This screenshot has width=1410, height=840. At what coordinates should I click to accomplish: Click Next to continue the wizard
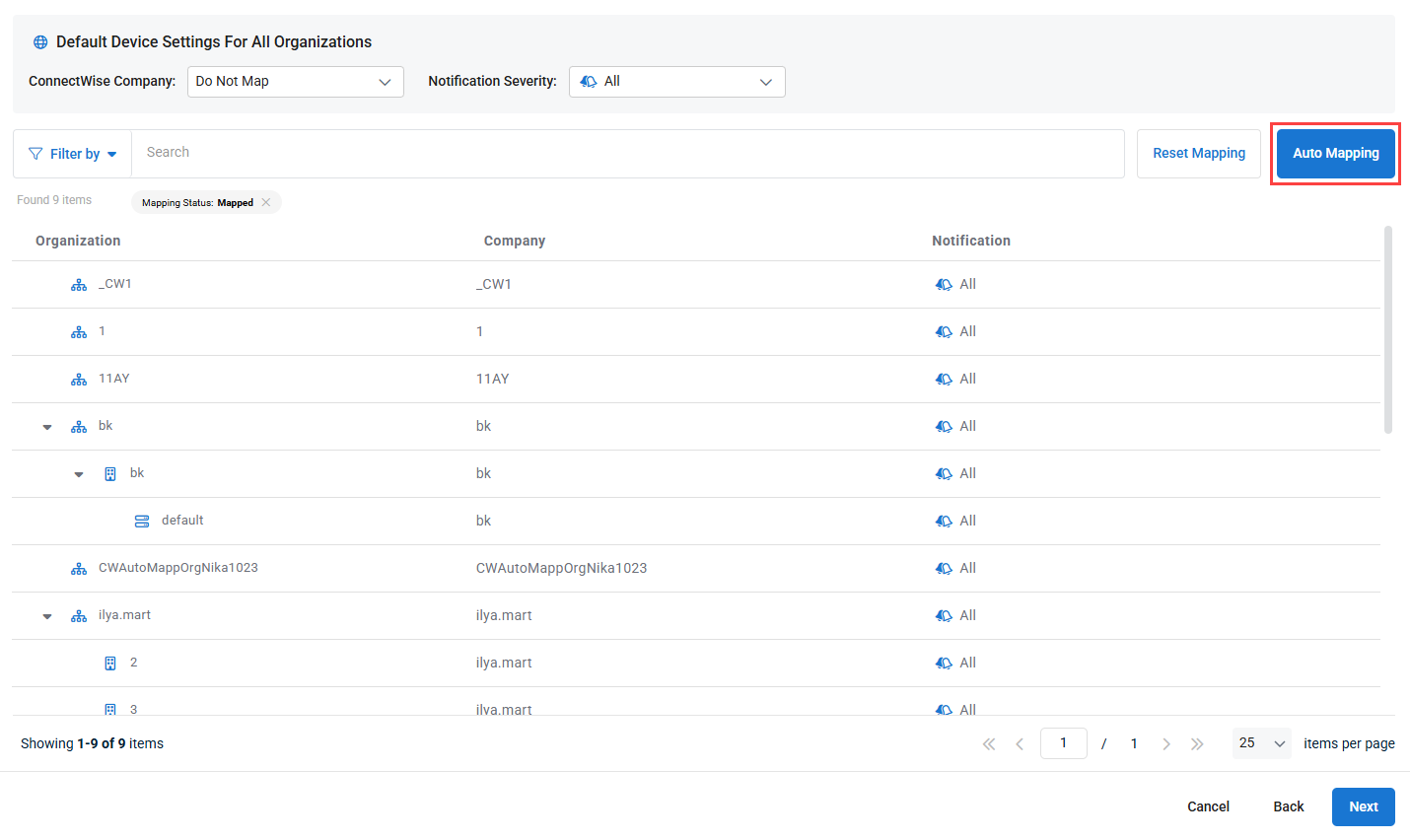click(1363, 806)
